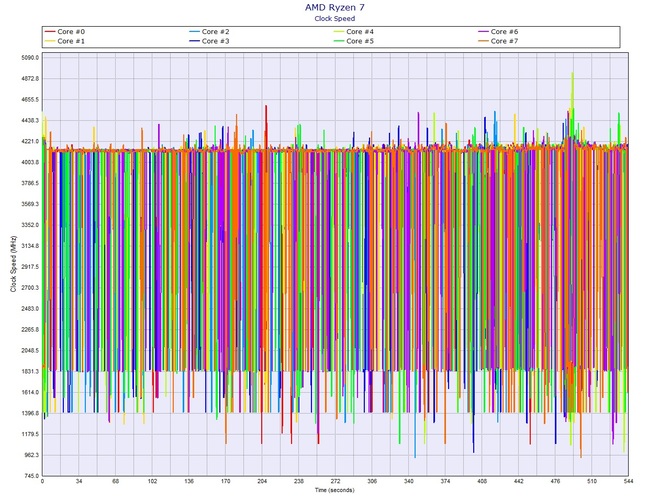The width and height of the screenshot is (670, 502).
Task: Click the 5090.0 y-axis value
Action: [x=30, y=58]
